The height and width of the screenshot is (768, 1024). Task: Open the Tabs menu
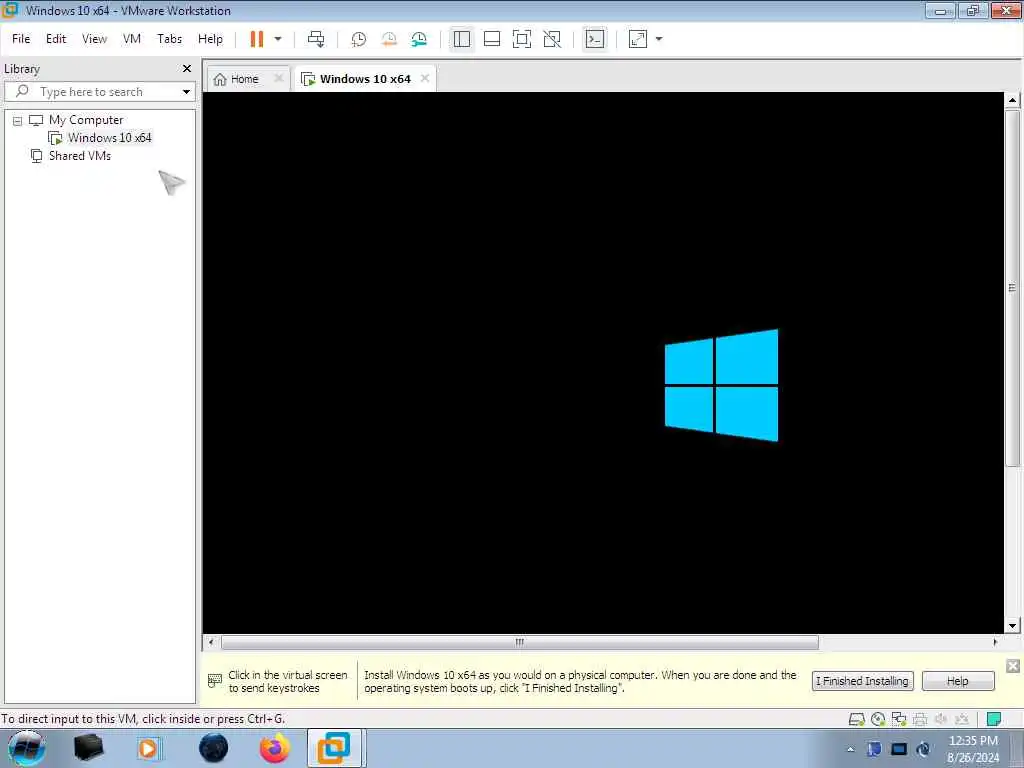[x=169, y=39]
